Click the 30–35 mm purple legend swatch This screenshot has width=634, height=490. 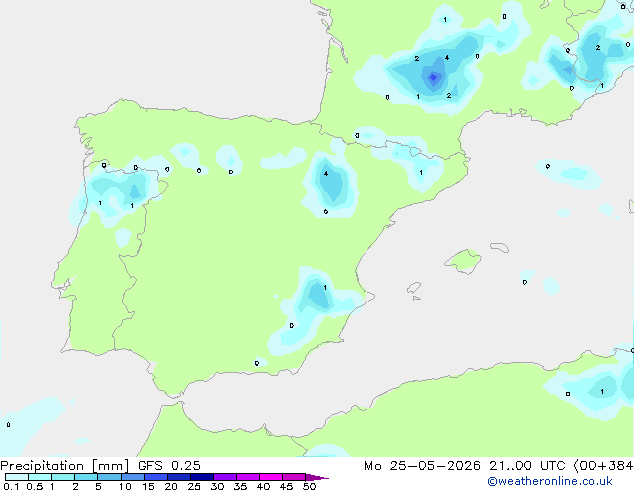pos(225,477)
